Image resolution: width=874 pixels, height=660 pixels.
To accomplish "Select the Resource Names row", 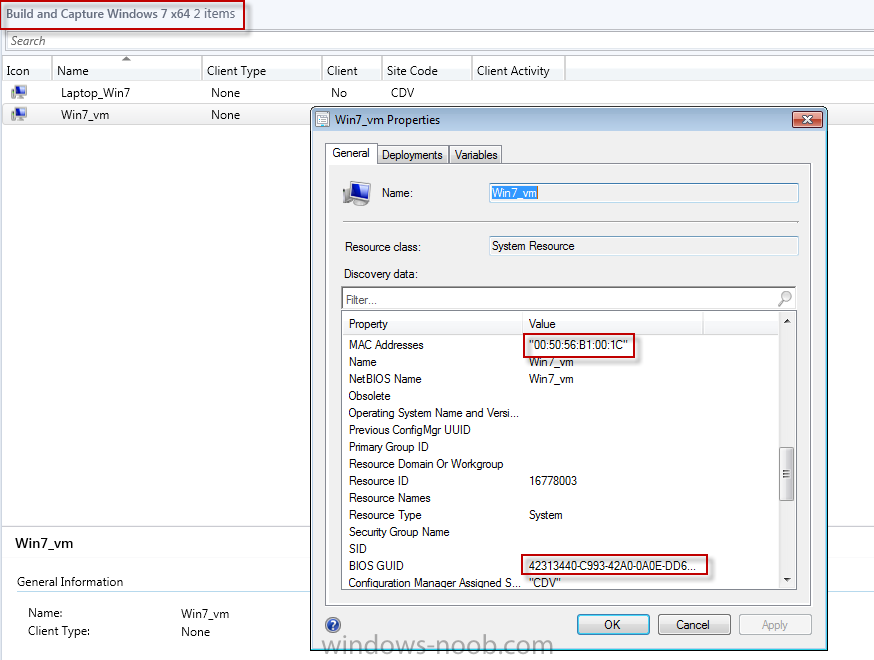I will pos(560,498).
